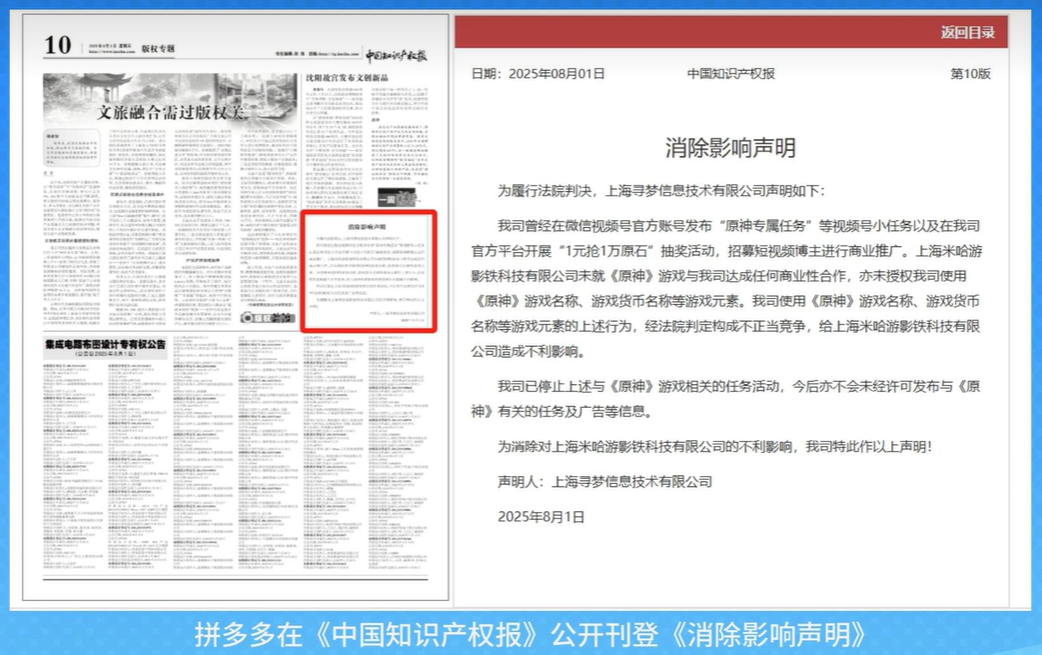Click the 声明人：上海寻梦信息技术有限公司 line
Image resolution: width=1042 pixels, height=655 pixels.
pyautogui.click(x=605, y=482)
